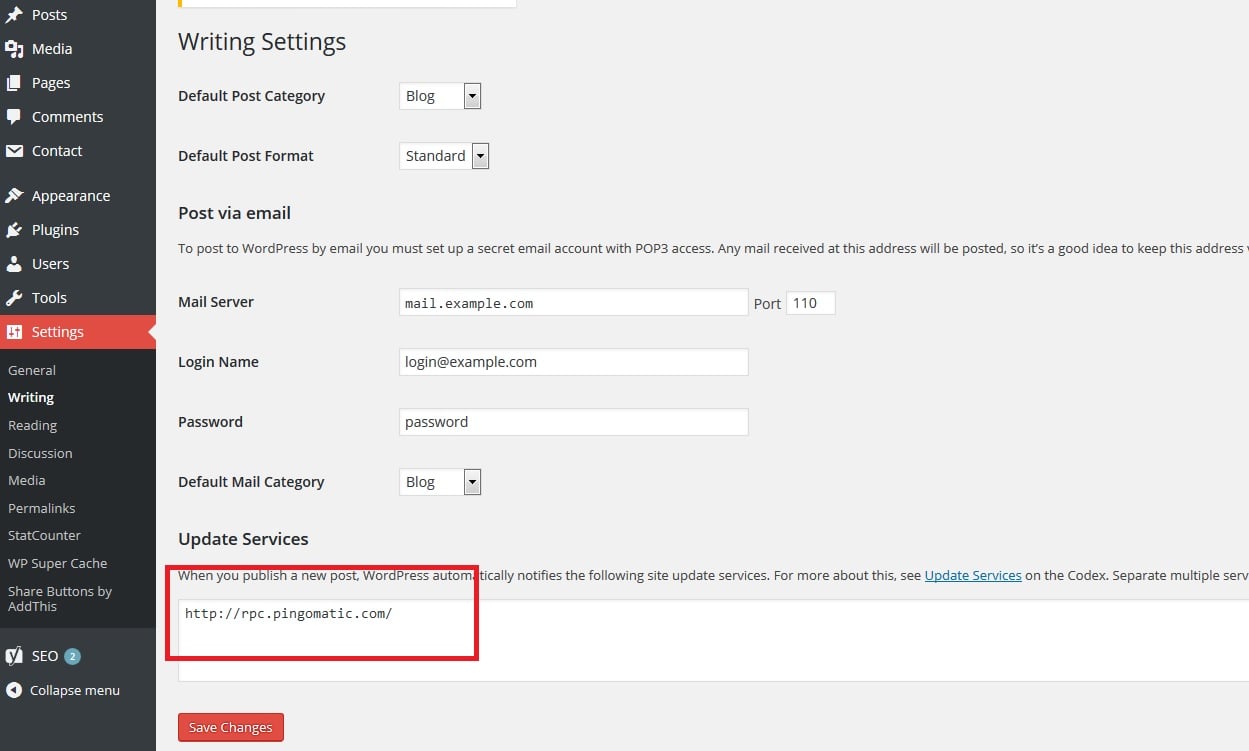This screenshot has width=1249, height=751.
Task: Click the Contact envelope icon
Action: pyautogui.click(x=14, y=151)
